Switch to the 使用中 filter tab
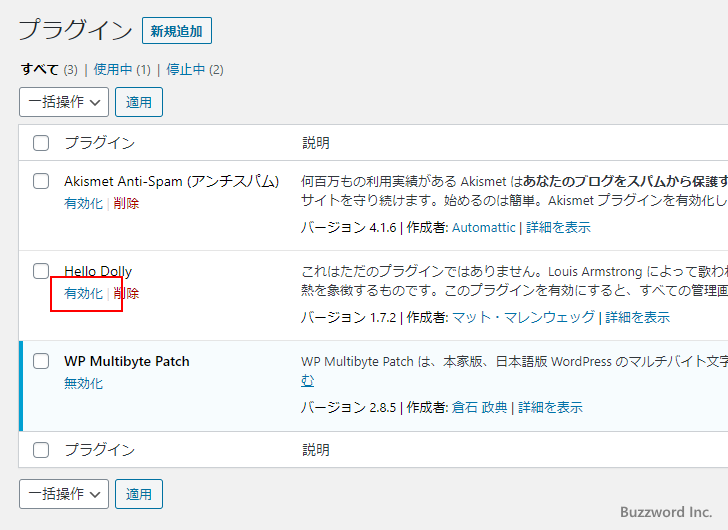728x530 pixels. [113, 70]
